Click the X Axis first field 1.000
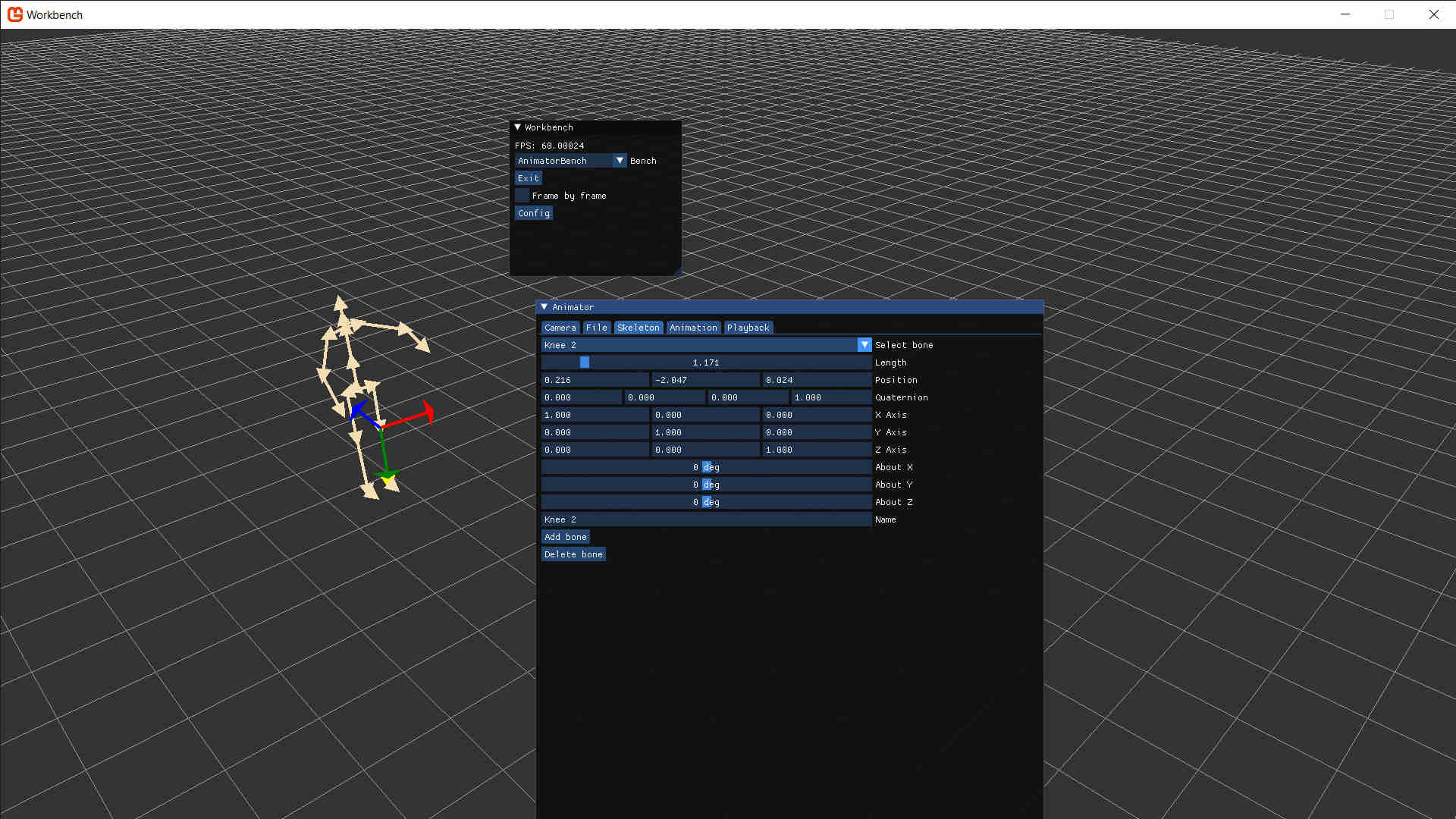Screen dimensions: 1456x819 [595, 415]
